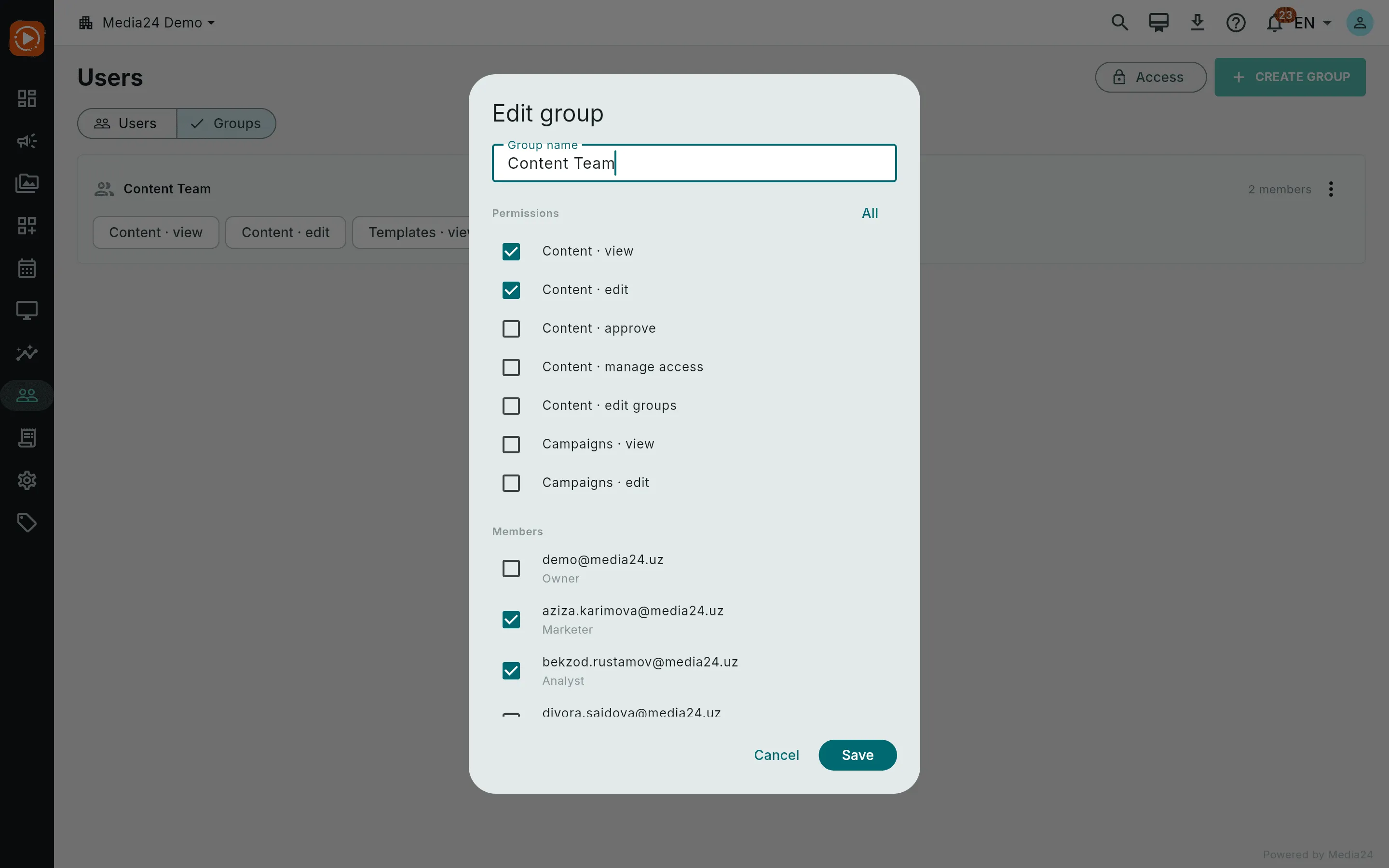Click the 'Analyst' role label
Image resolution: width=1389 pixels, height=868 pixels.
pyautogui.click(x=562, y=681)
